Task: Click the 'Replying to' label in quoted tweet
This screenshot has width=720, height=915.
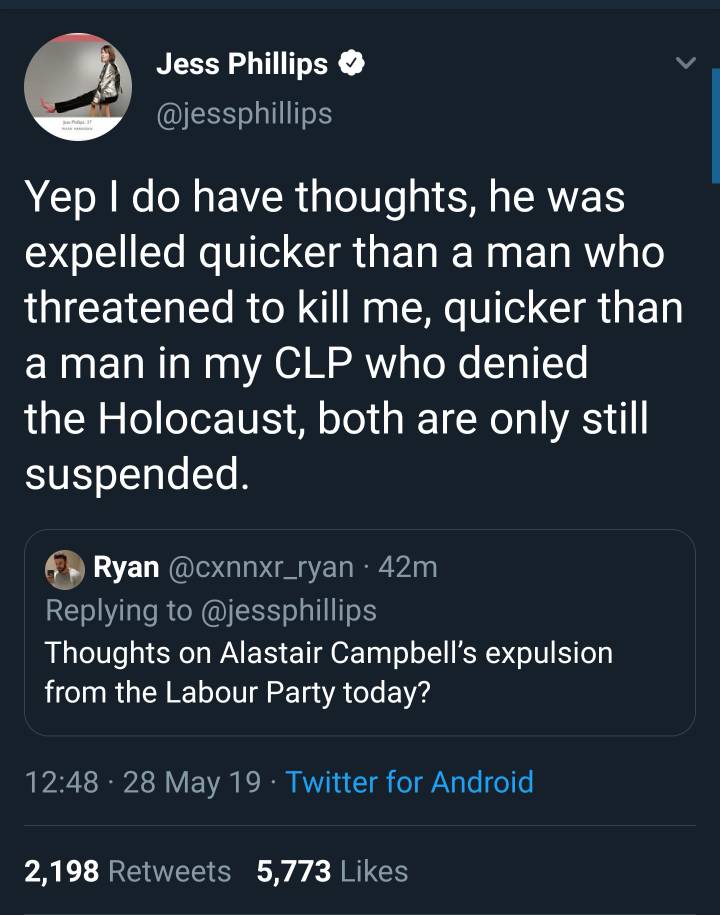Action: [114, 609]
